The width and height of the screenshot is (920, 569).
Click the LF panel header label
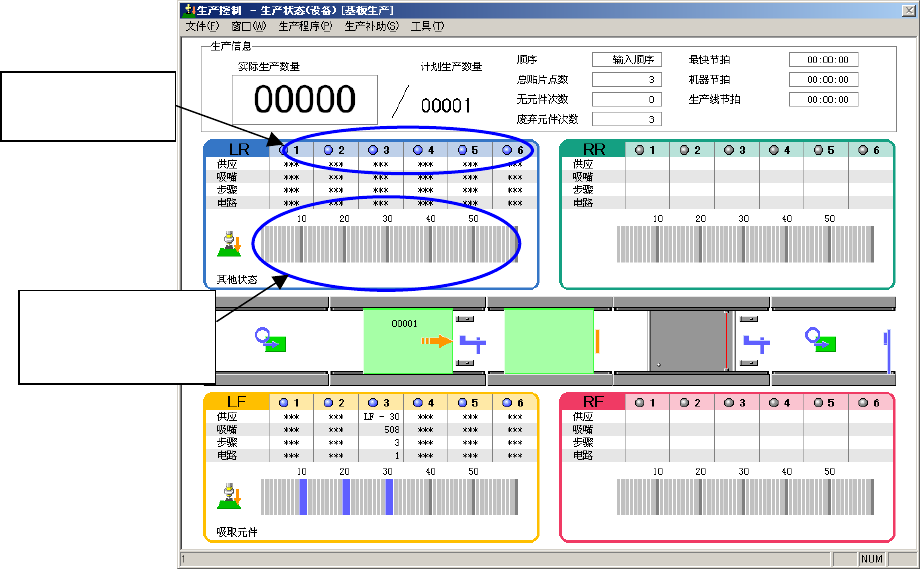(x=236, y=402)
